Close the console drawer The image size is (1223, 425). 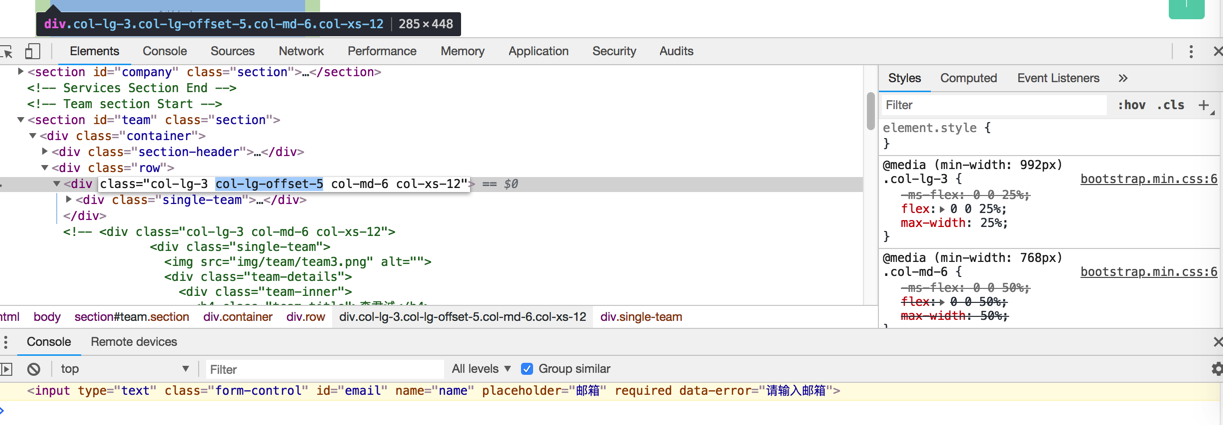pyautogui.click(x=1217, y=342)
